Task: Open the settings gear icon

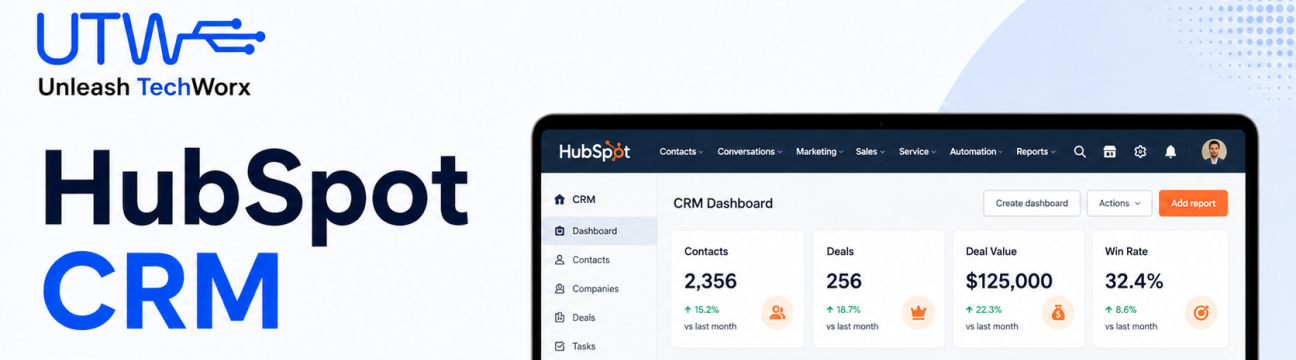Action: 1140,152
